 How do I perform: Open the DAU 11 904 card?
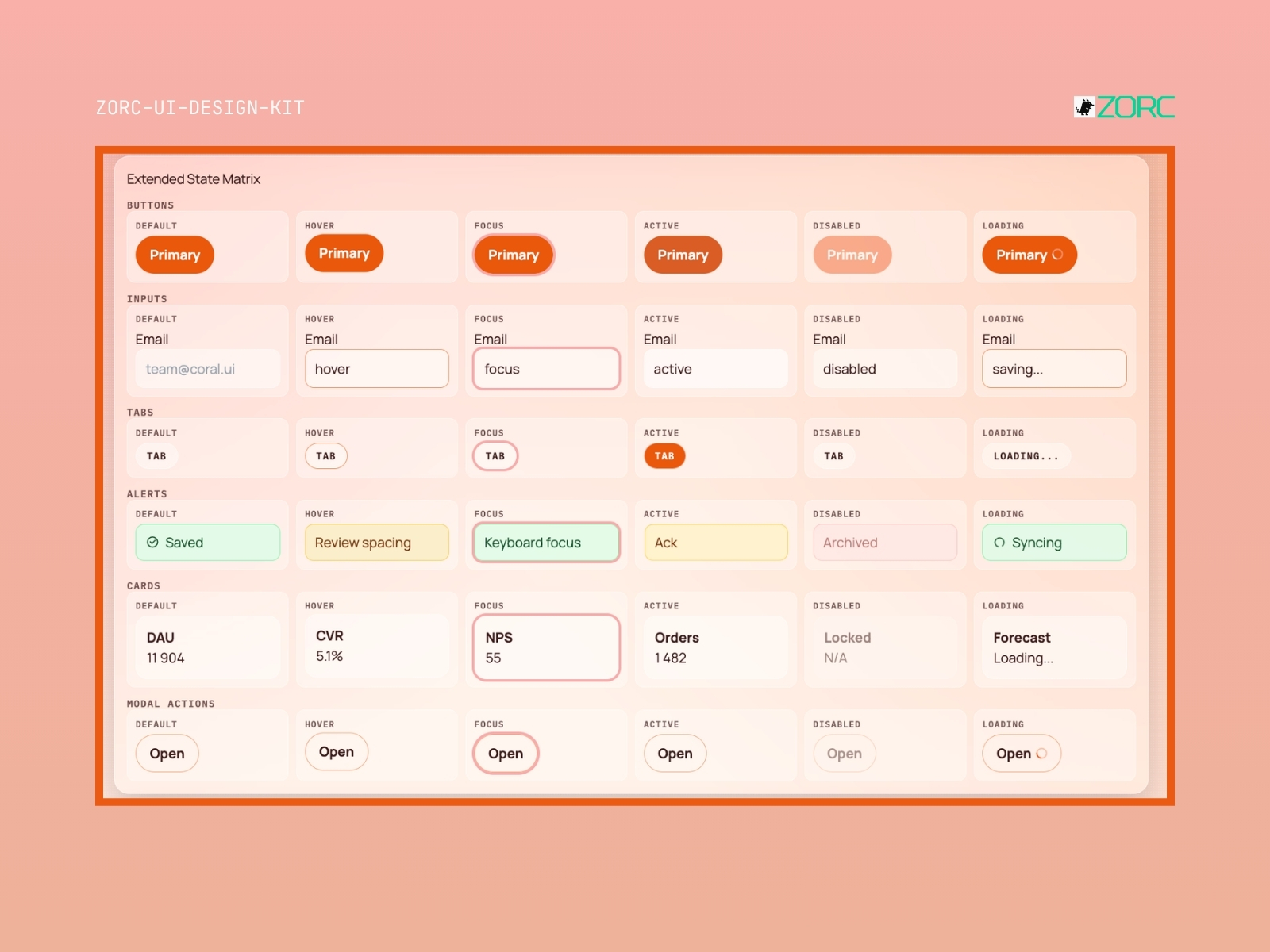[x=208, y=647]
